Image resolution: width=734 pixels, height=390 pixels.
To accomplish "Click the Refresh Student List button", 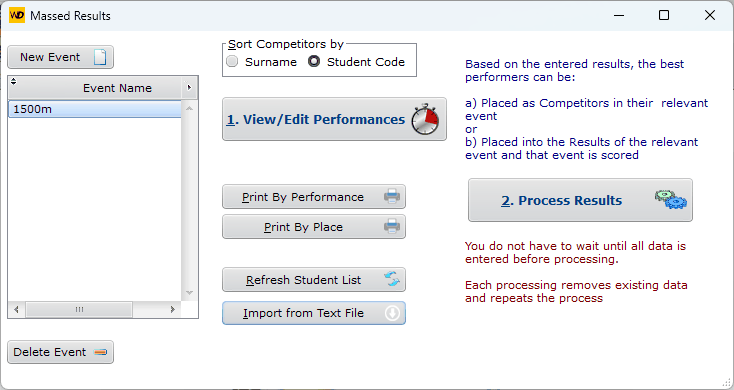I will coord(314,280).
